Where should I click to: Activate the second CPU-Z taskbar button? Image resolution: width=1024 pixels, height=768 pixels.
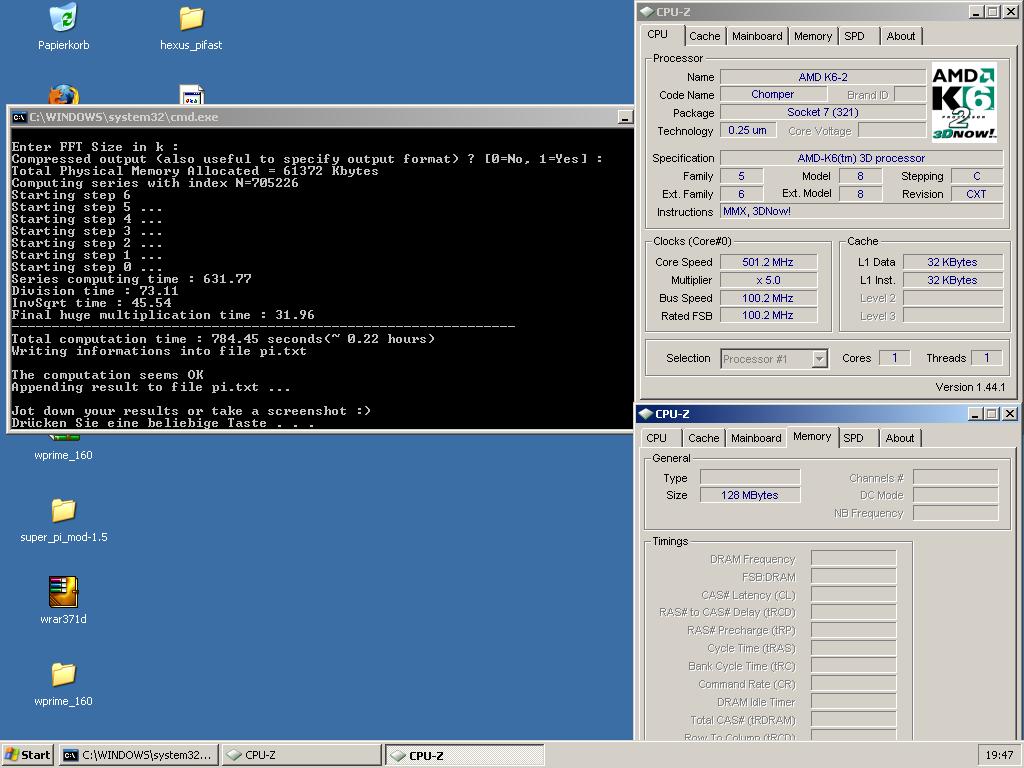pyautogui.click(x=464, y=755)
